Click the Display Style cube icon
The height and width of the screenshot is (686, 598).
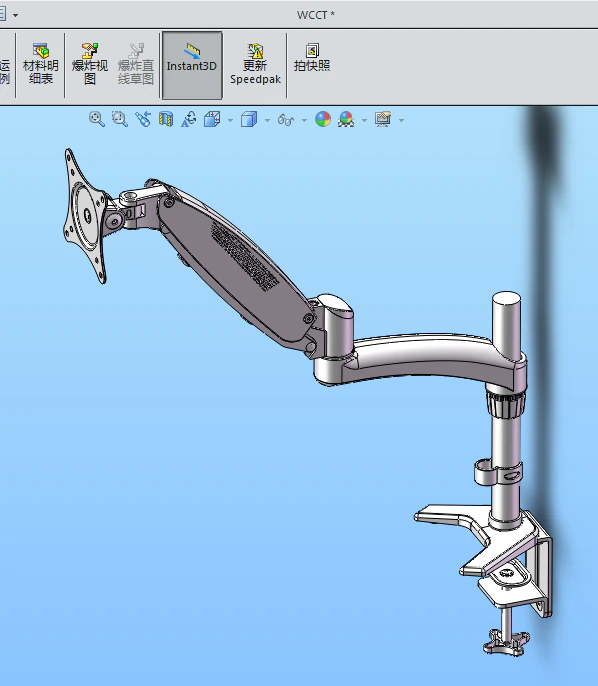point(249,119)
